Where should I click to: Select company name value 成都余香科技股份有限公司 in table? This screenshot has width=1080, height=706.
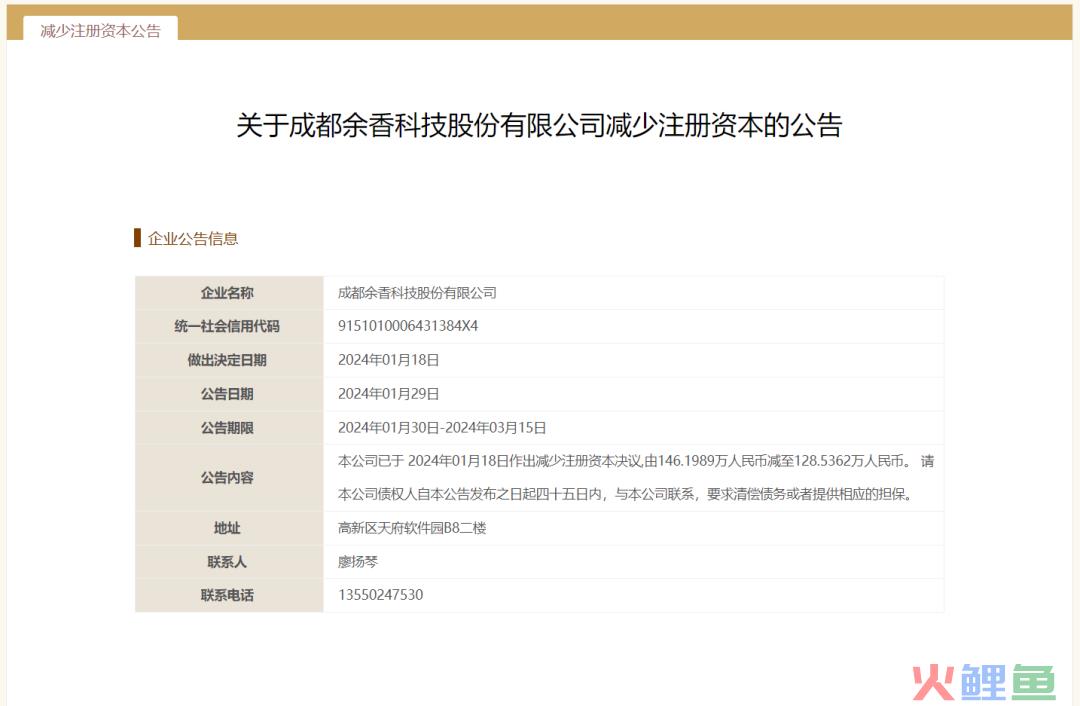(x=417, y=293)
